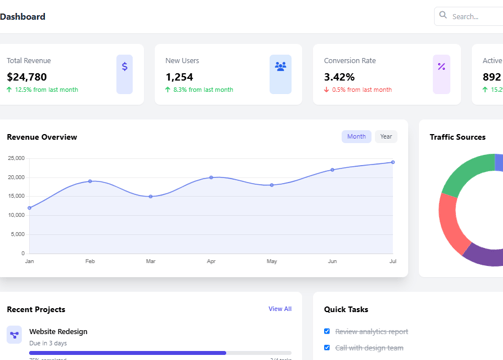503x360 pixels.
Task: Switch the revenue chart to Year view
Action: click(x=386, y=137)
